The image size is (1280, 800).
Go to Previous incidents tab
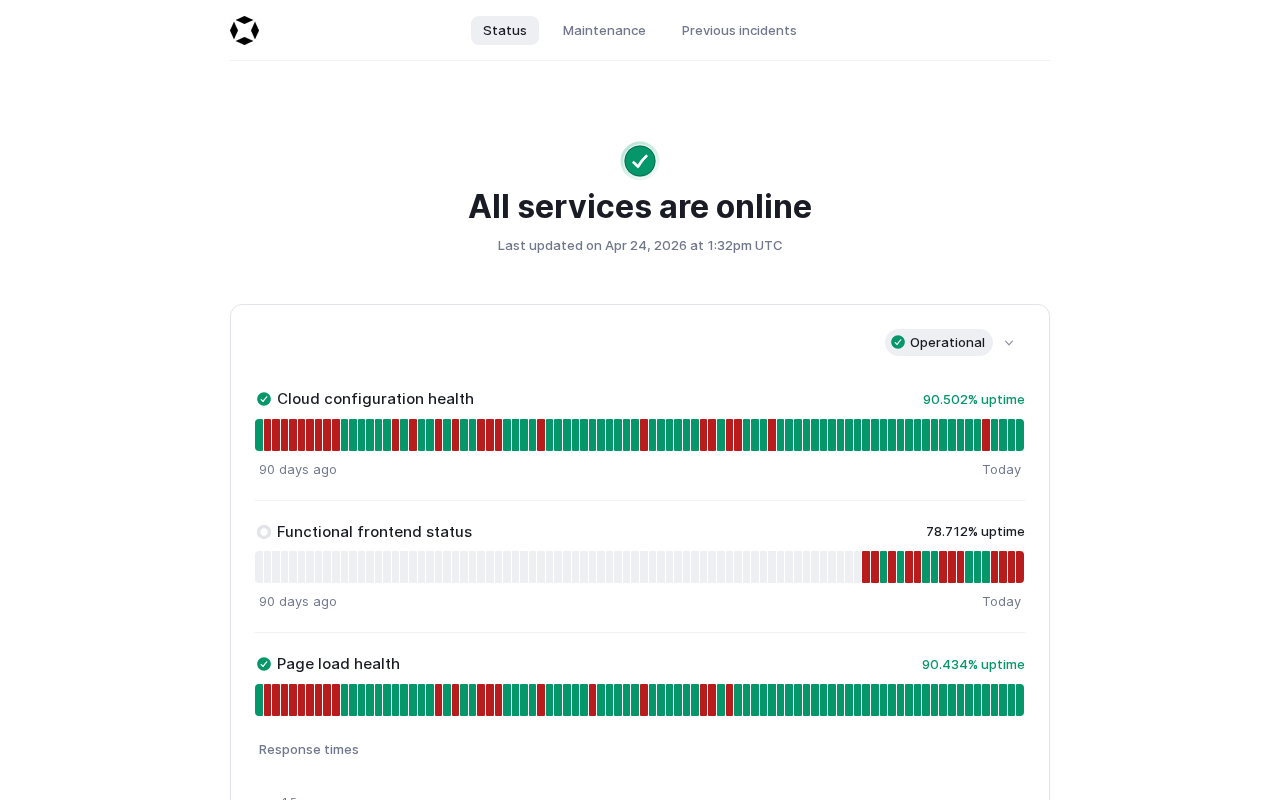pos(739,31)
